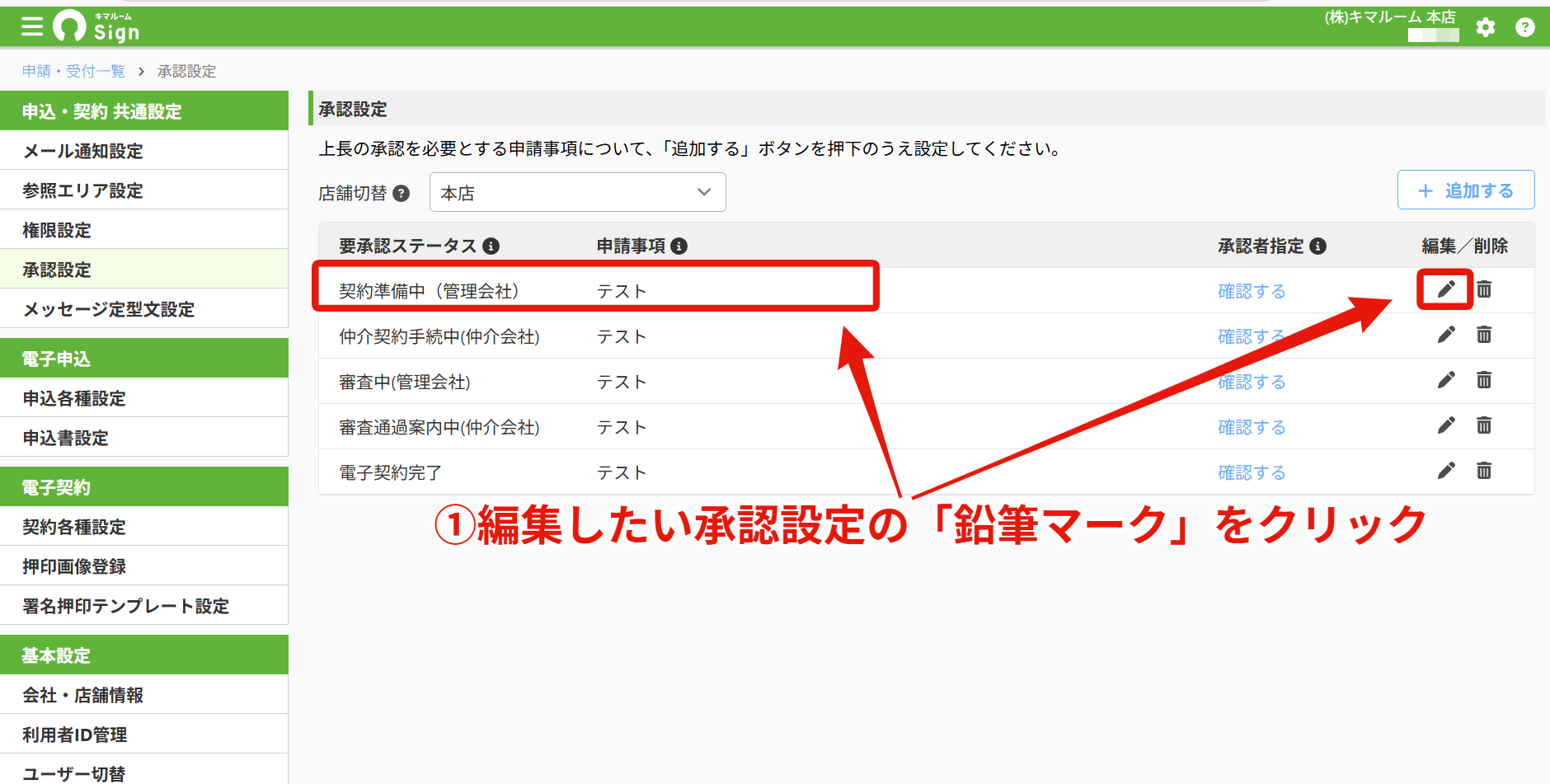The image size is (1550, 784).
Task: Click 確認する for 電子契約完了
Action: pos(1252,472)
